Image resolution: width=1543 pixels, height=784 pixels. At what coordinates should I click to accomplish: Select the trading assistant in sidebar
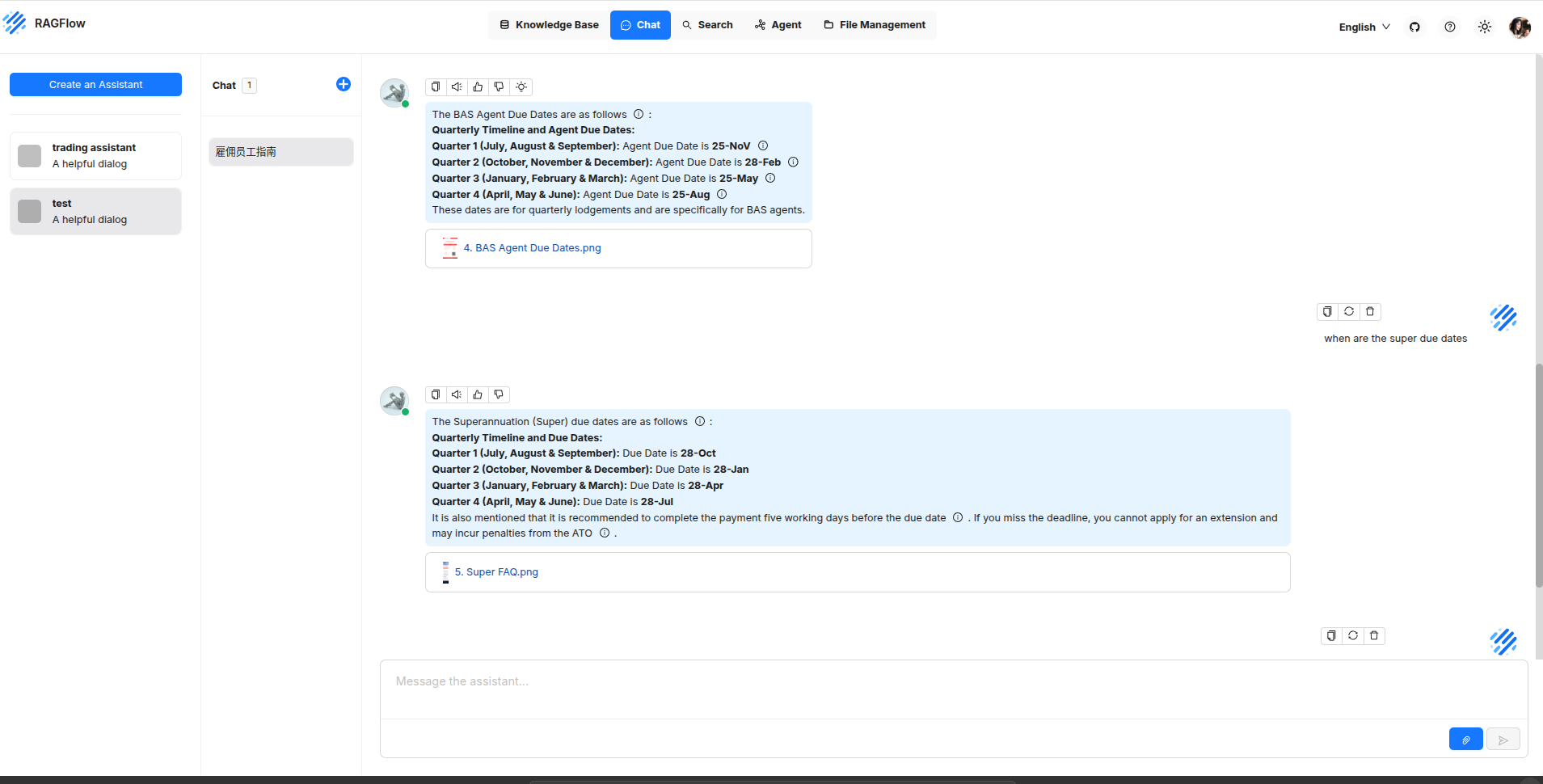[x=95, y=155]
